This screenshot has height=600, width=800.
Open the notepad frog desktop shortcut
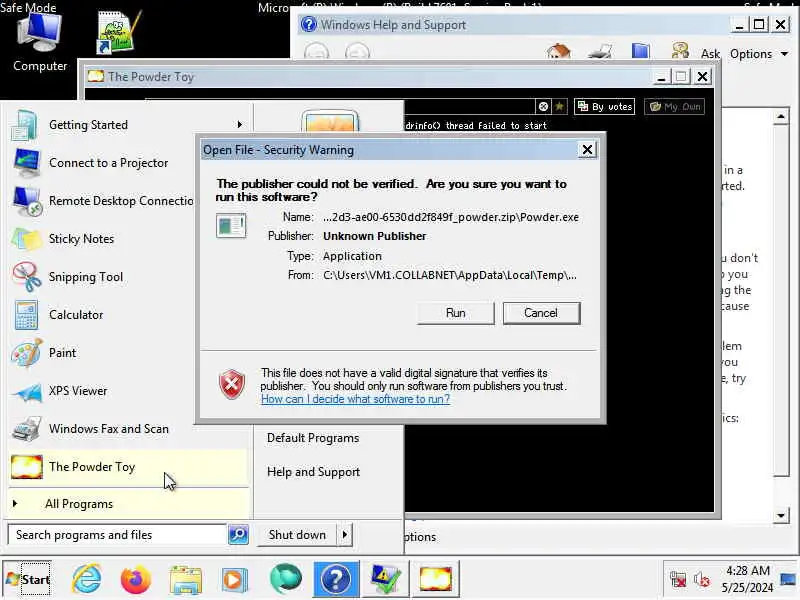(x=117, y=33)
